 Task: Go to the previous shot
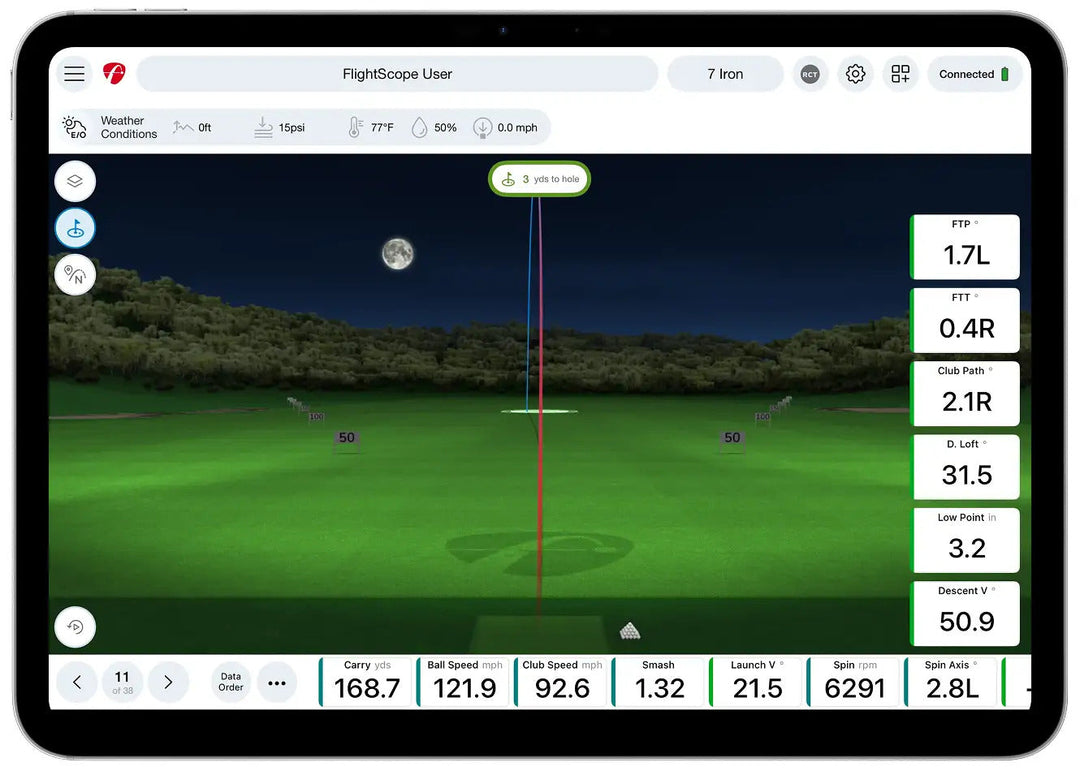coord(76,682)
